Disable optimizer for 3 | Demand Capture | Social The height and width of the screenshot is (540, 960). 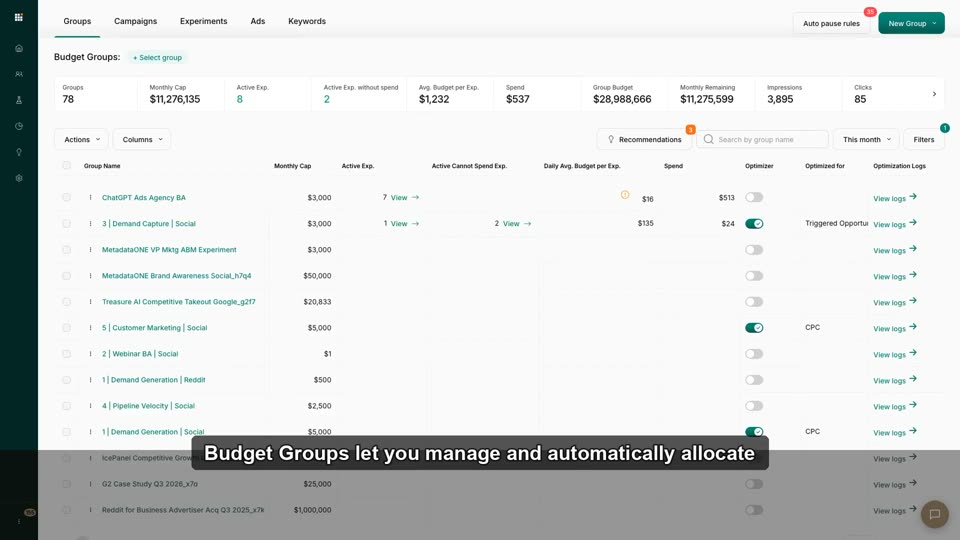pos(754,223)
